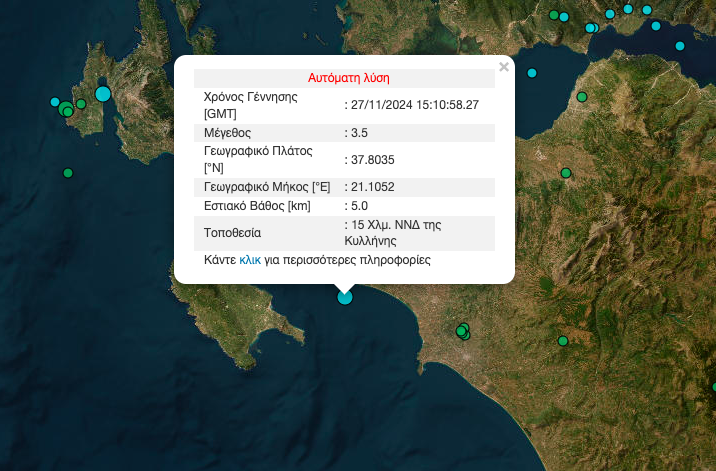Click the lone green marker east of the marker cluster

pos(563,341)
